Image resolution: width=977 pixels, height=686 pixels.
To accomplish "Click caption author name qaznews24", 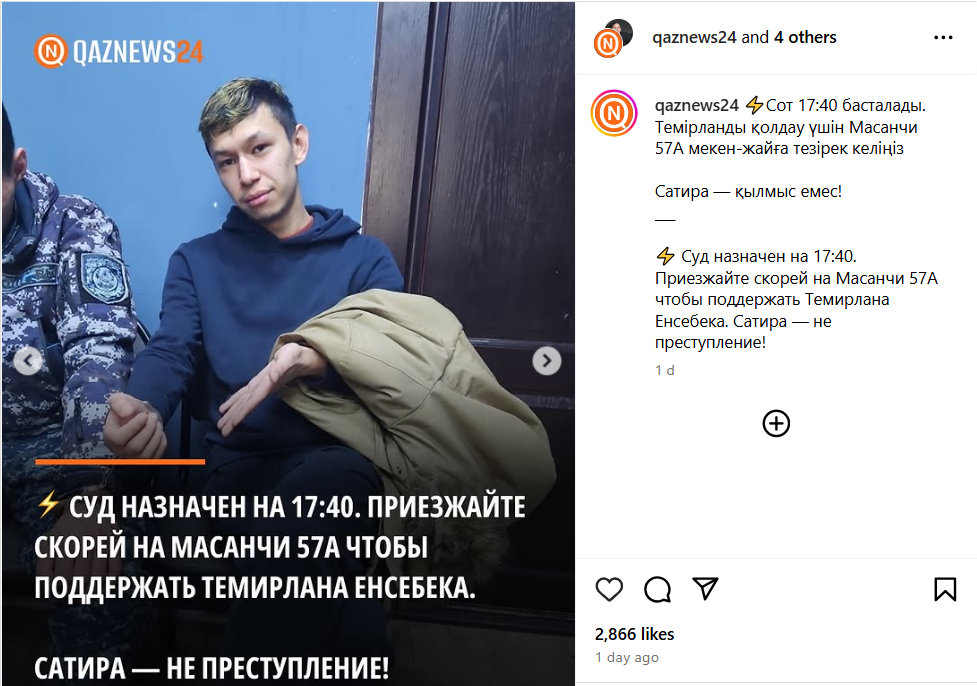I will [697, 105].
